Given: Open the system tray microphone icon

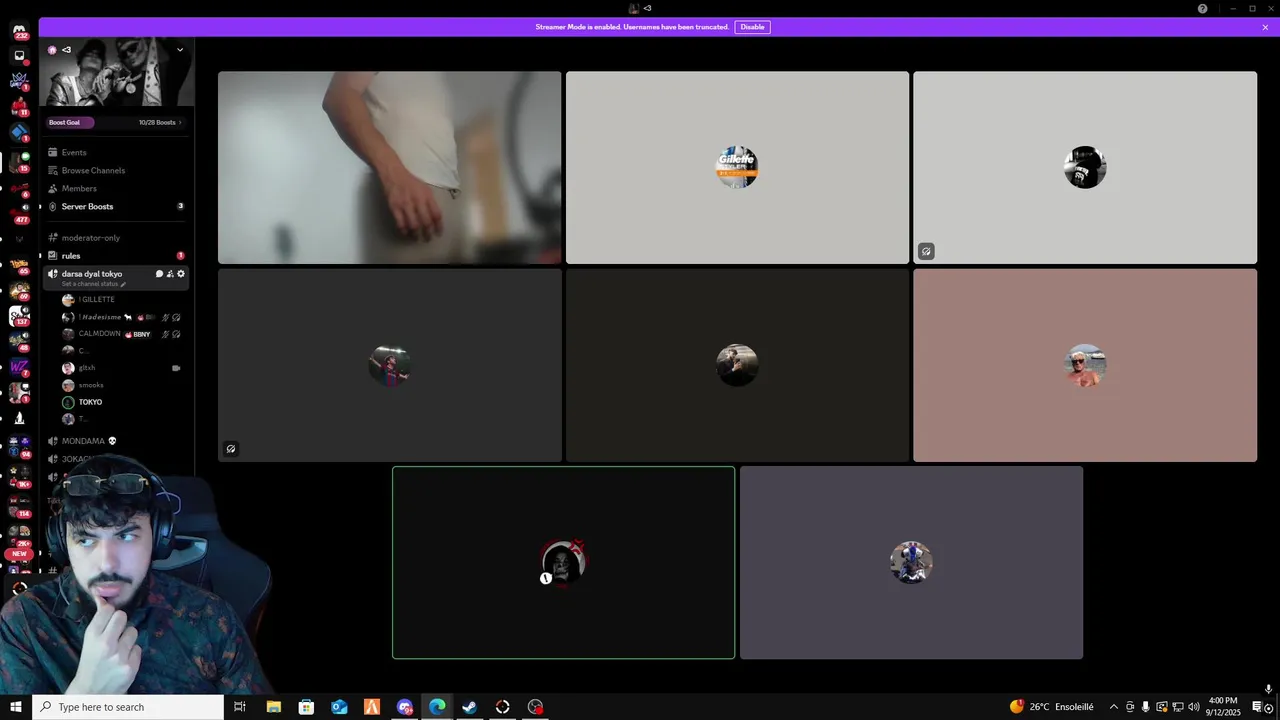Looking at the screenshot, I should point(1146,707).
